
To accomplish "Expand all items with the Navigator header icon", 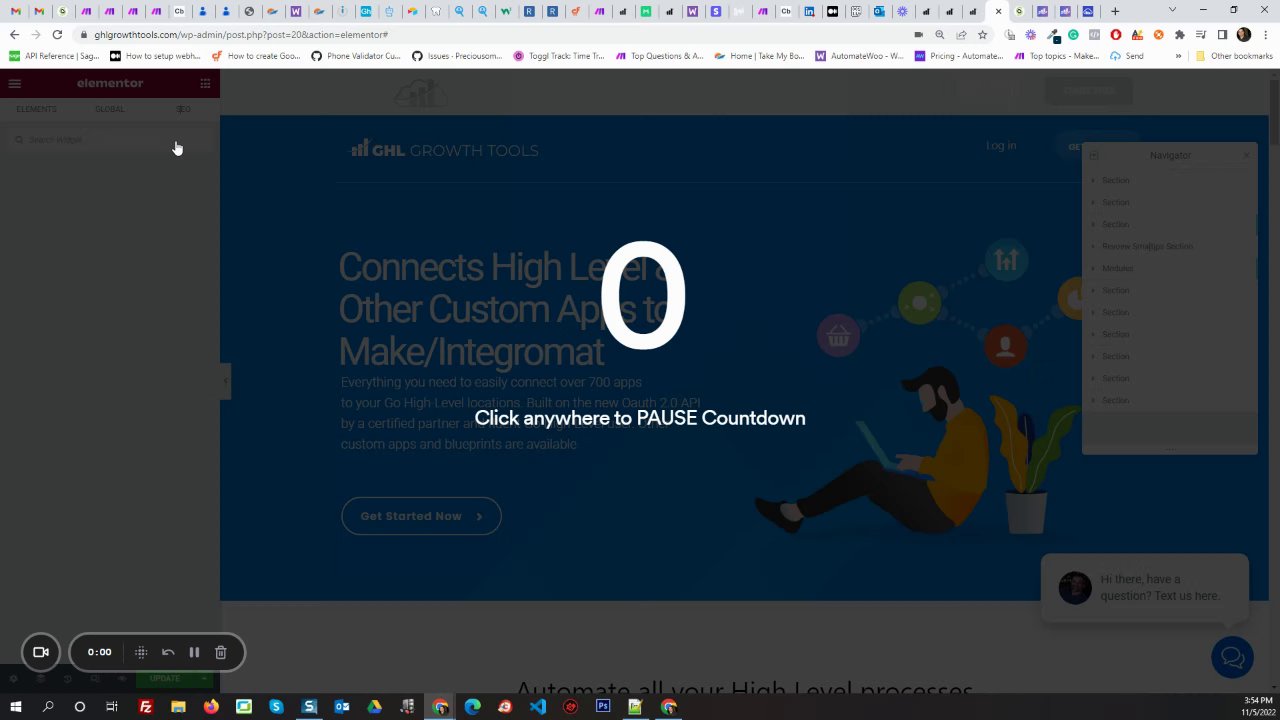I will tap(1093, 155).
